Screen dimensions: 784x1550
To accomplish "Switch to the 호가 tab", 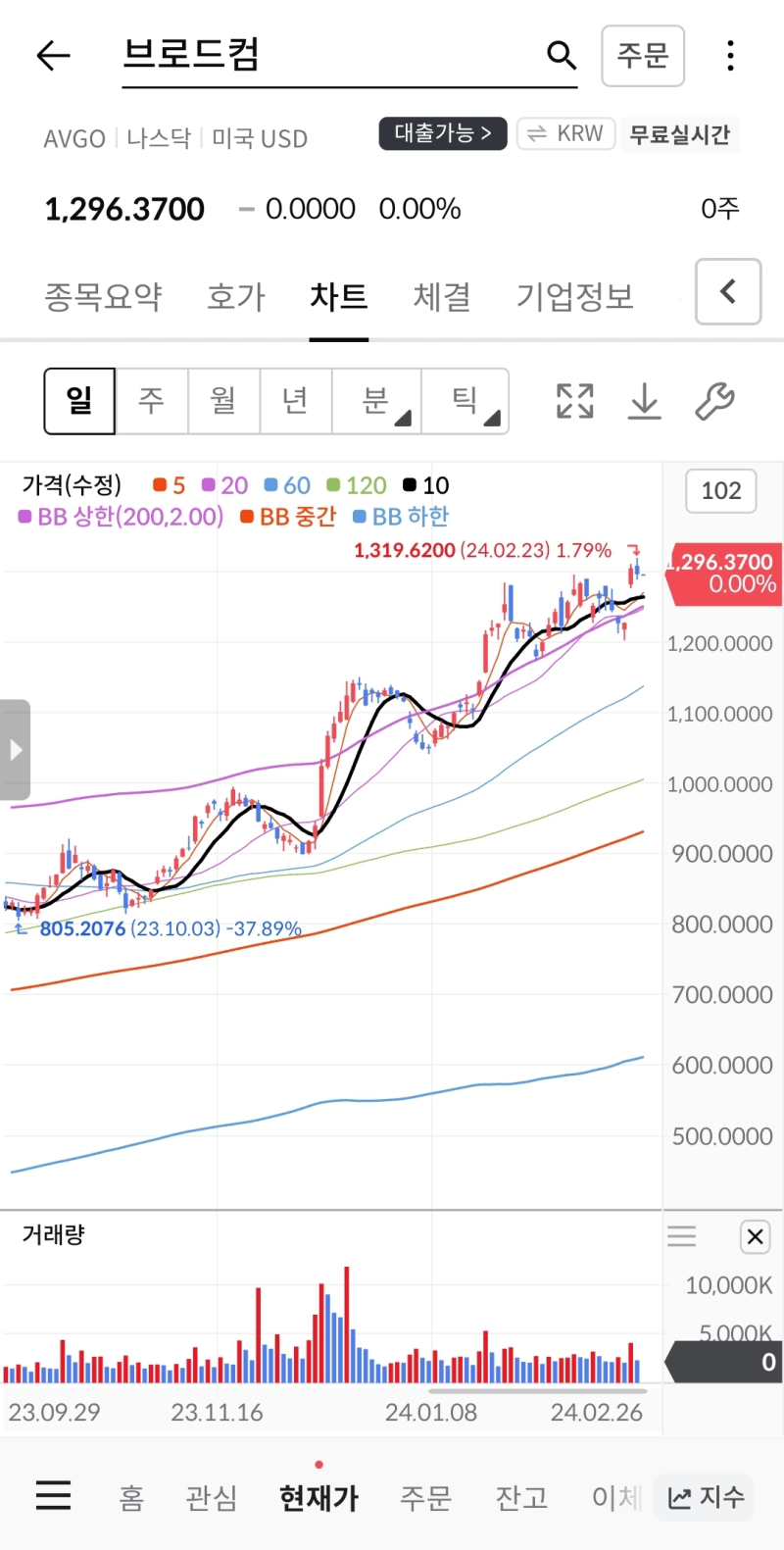I will tap(236, 296).
